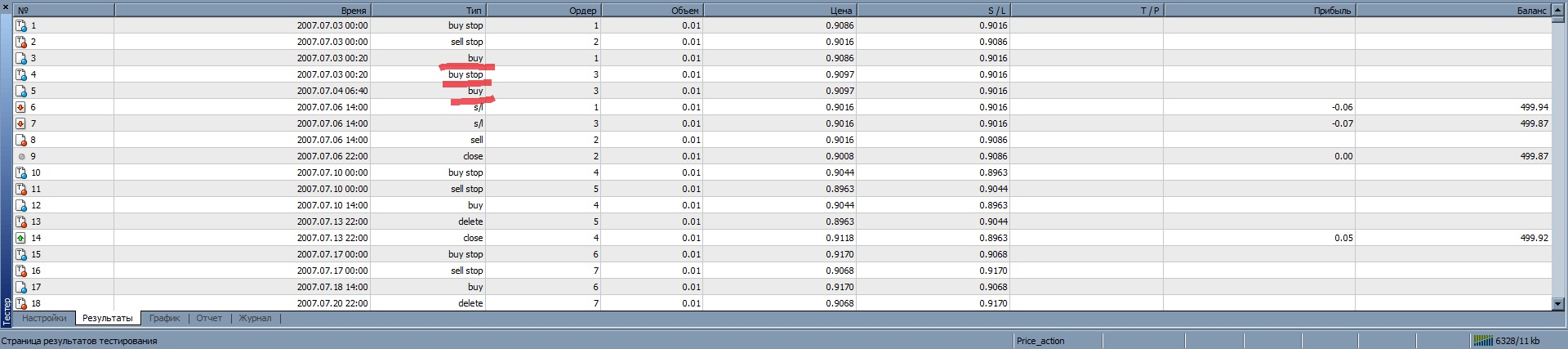
Task: Open the График tab
Action: click(165, 319)
